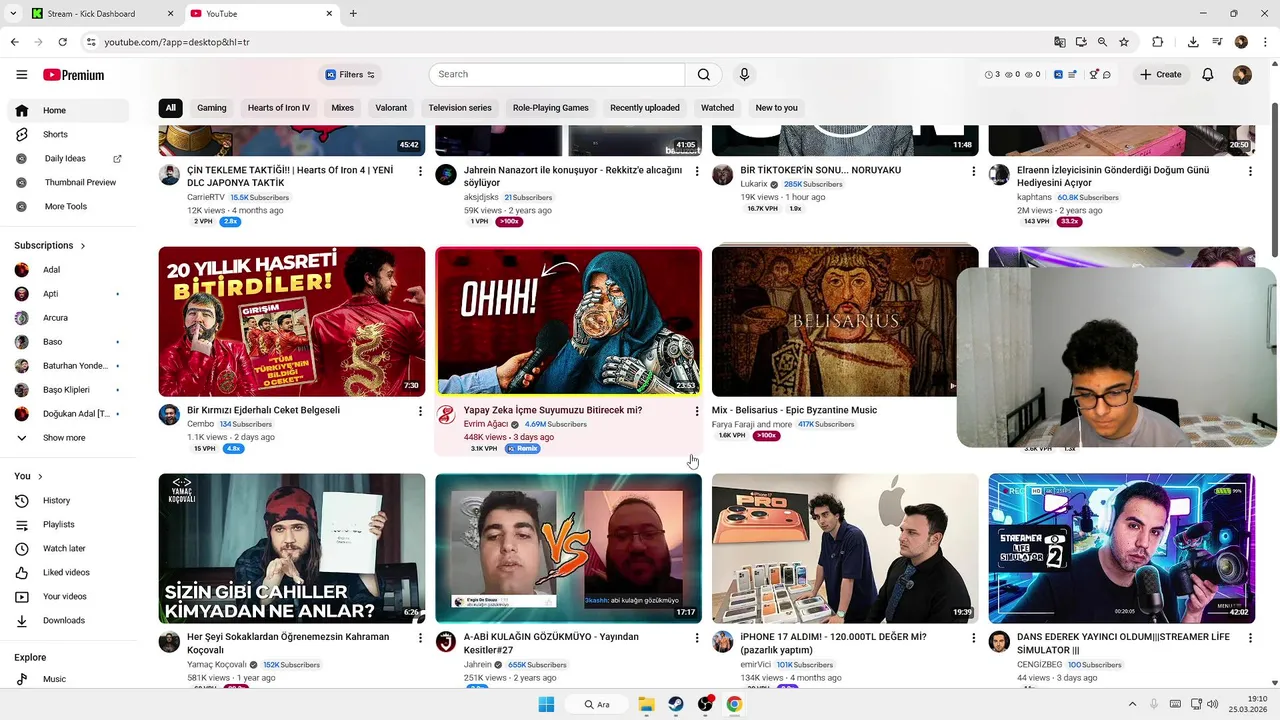This screenshot has width=1280, height=720.
Task: Open File Explorer from the taskbar
Action: point(646,704)
